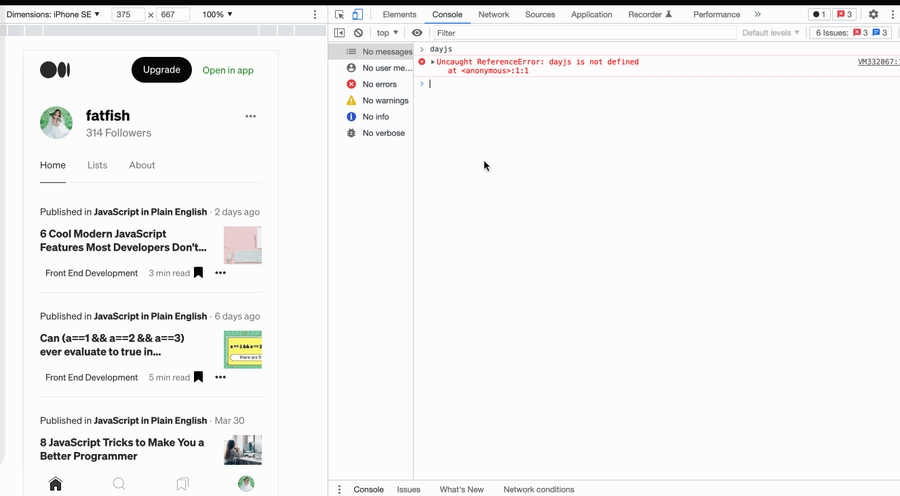This screenshot has height=496, width=900.
Task: Click the bookmark icon in bottom navigation
Action: [x=182, y=484]
